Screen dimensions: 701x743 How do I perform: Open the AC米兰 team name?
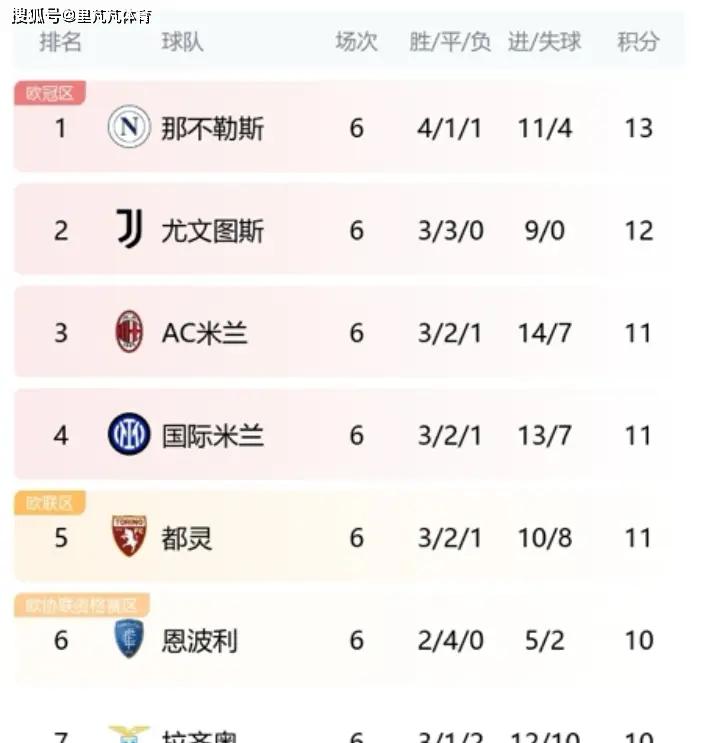(x=204, y=333)
